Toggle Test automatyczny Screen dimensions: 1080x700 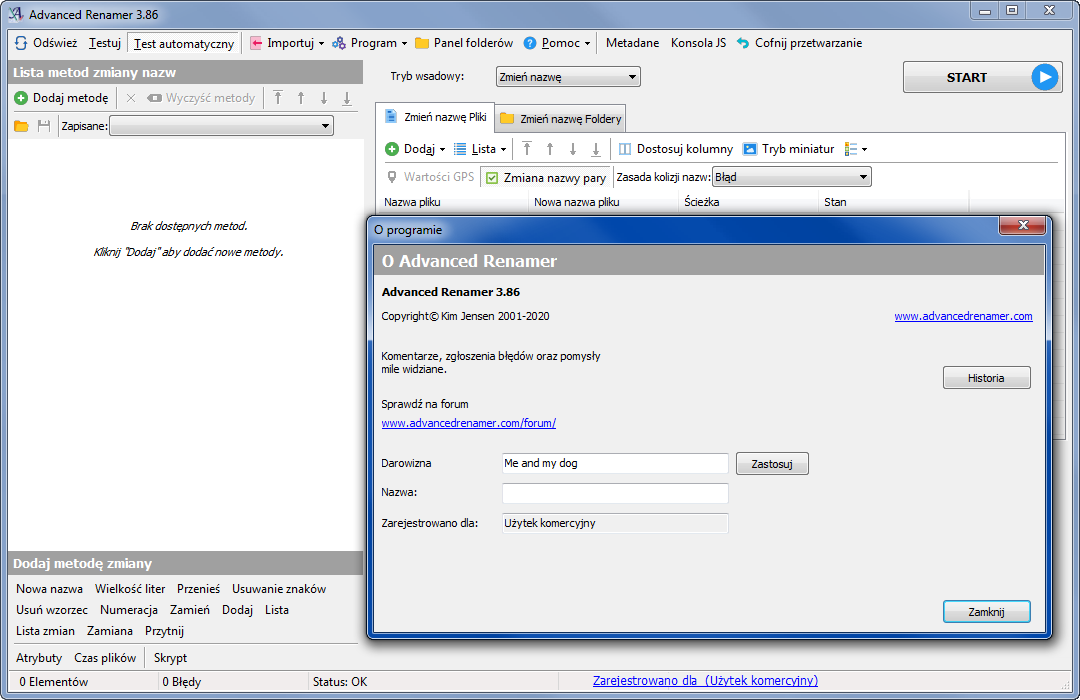(183, 43)
